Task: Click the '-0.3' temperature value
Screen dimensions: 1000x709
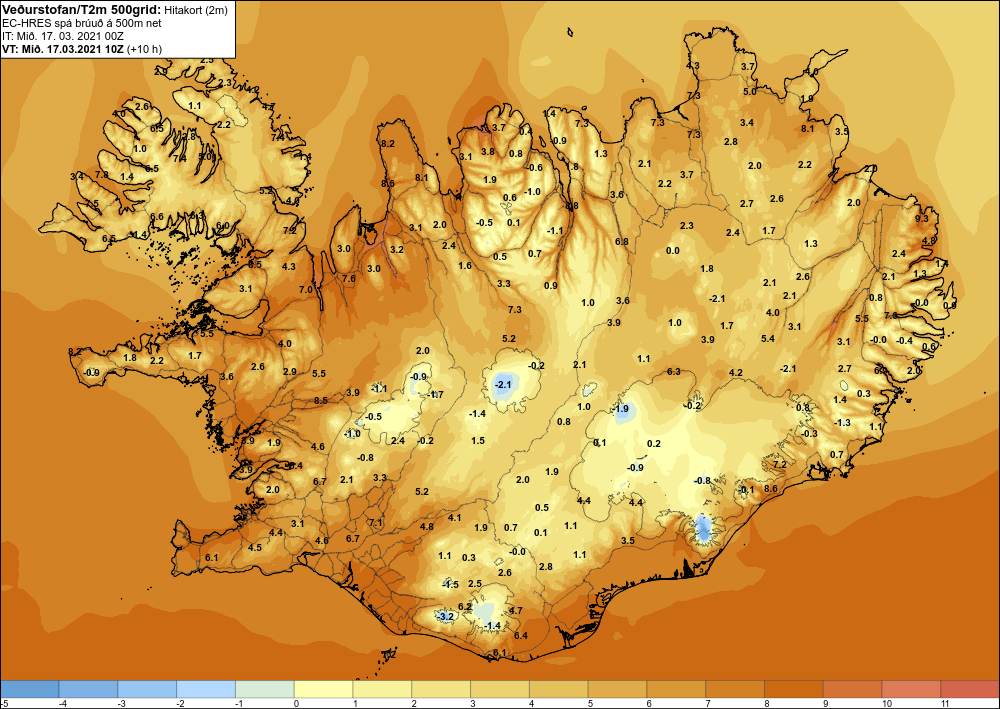Action: 809,434
